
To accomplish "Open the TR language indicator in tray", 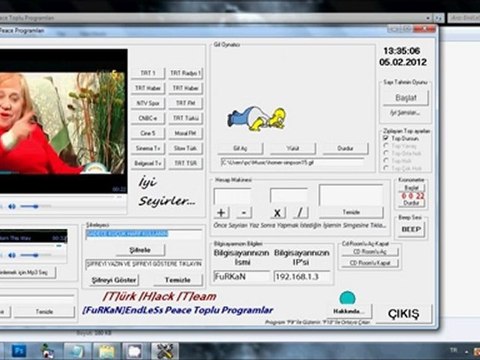I will pyautogui.click(x=453, y=350).
